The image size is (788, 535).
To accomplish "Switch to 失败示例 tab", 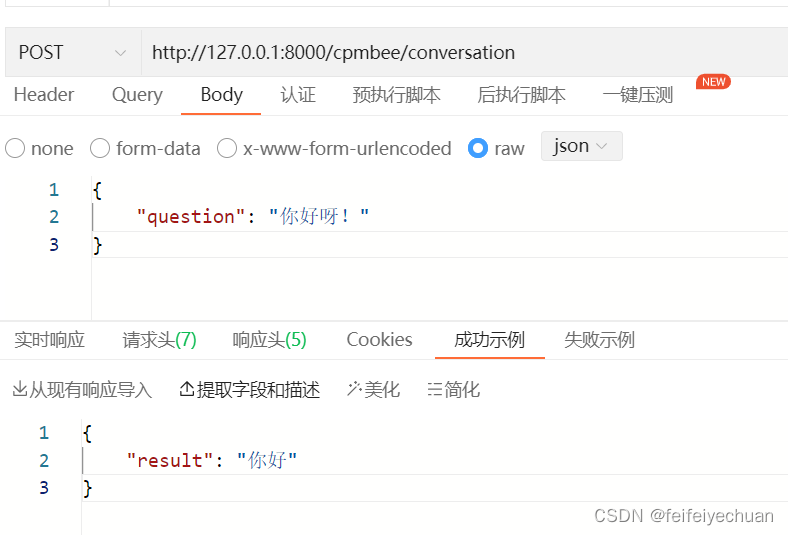I will pos(600,340).
